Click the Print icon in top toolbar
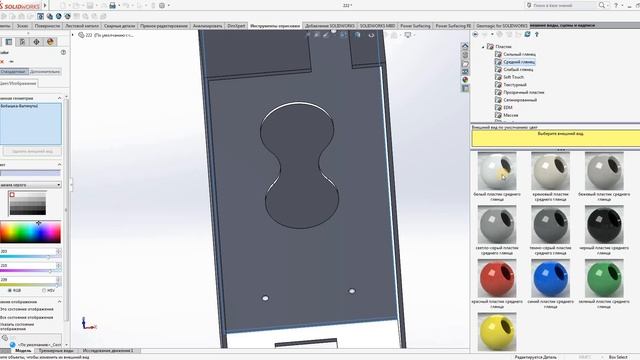640x360 pixels. pyautogui.click(x=112, y=6)
